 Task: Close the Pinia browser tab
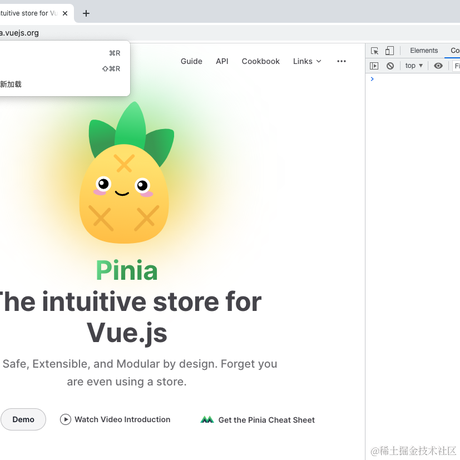click(65, 13)
